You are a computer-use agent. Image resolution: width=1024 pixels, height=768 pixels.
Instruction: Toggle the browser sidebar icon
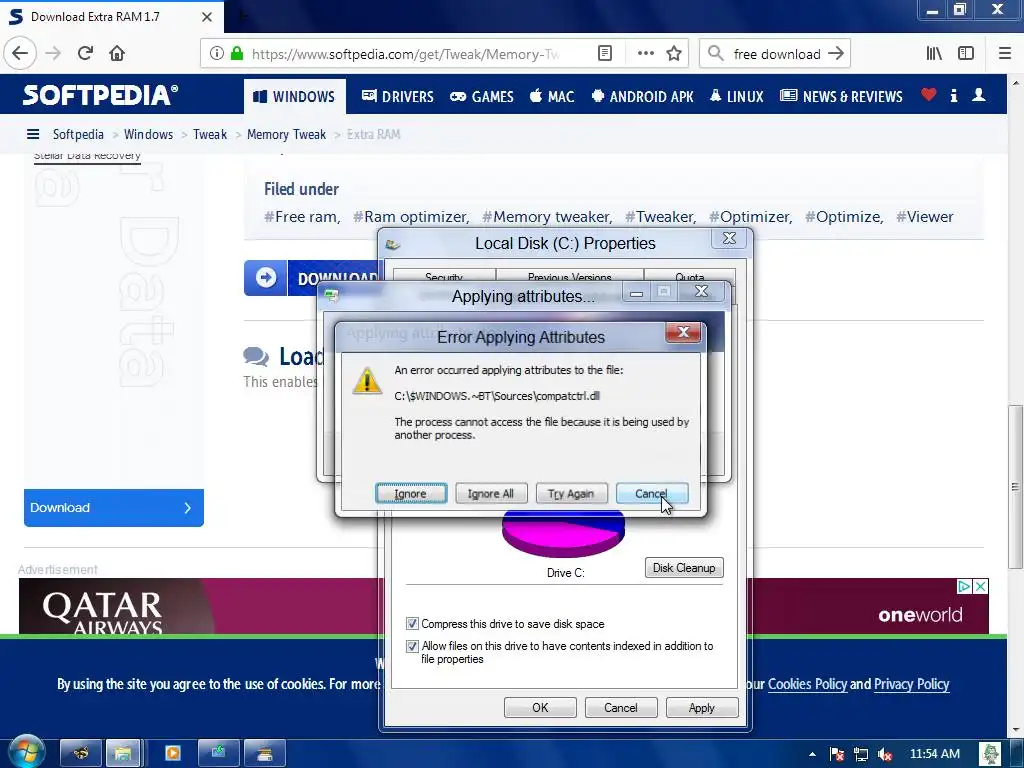click(966, 54)
